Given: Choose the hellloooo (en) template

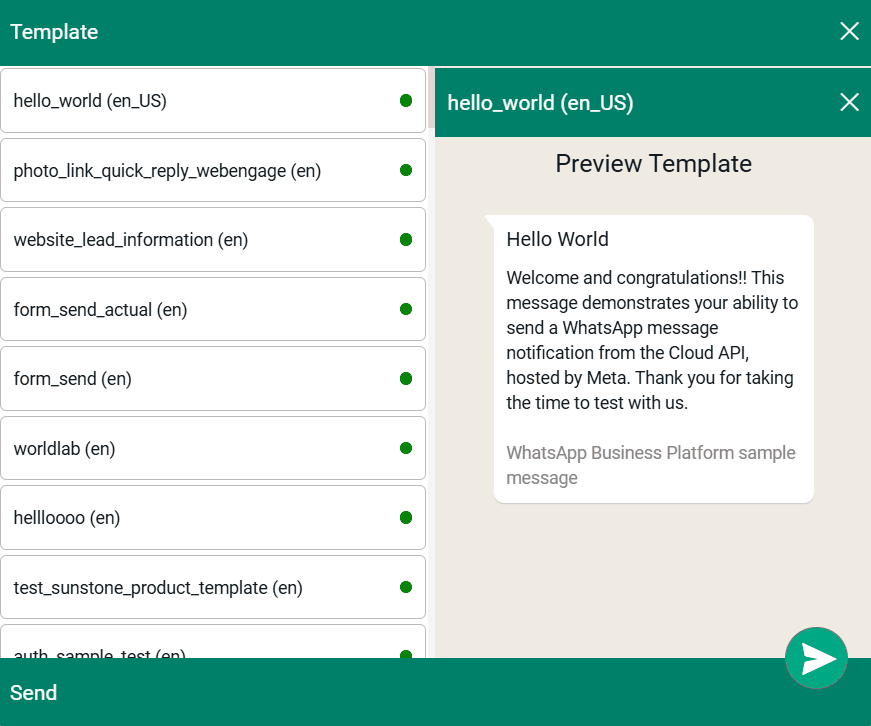Looking at the screenshot, I should [200, 518].
